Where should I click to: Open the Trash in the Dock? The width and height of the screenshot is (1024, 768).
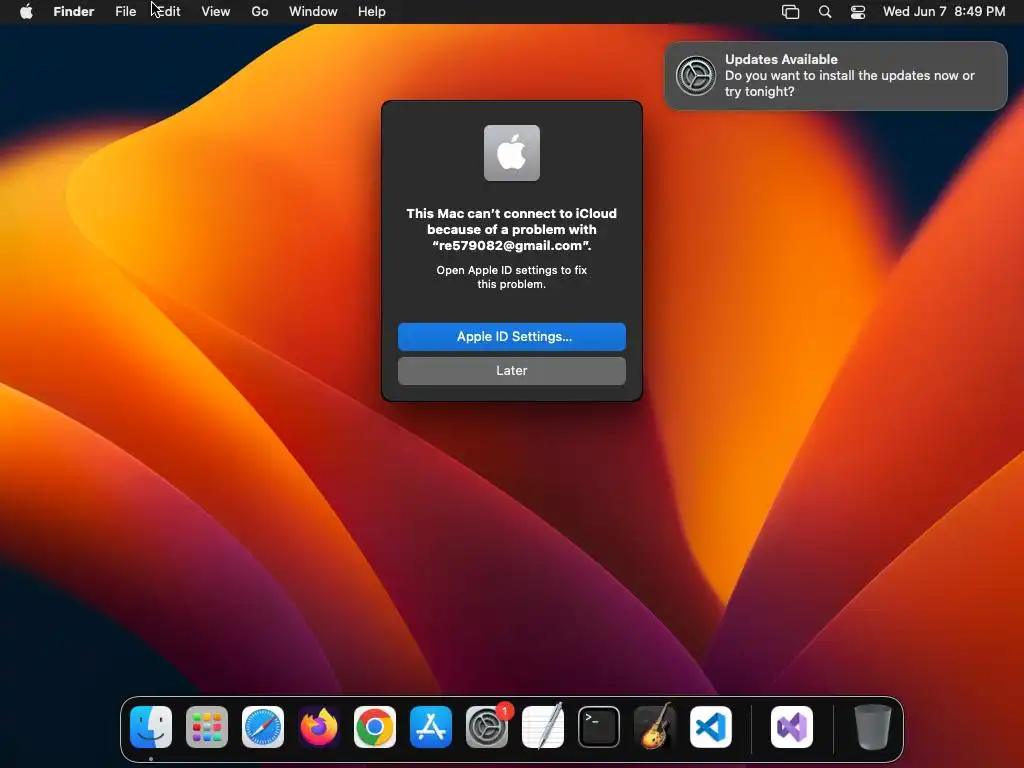tap(872, 727)
